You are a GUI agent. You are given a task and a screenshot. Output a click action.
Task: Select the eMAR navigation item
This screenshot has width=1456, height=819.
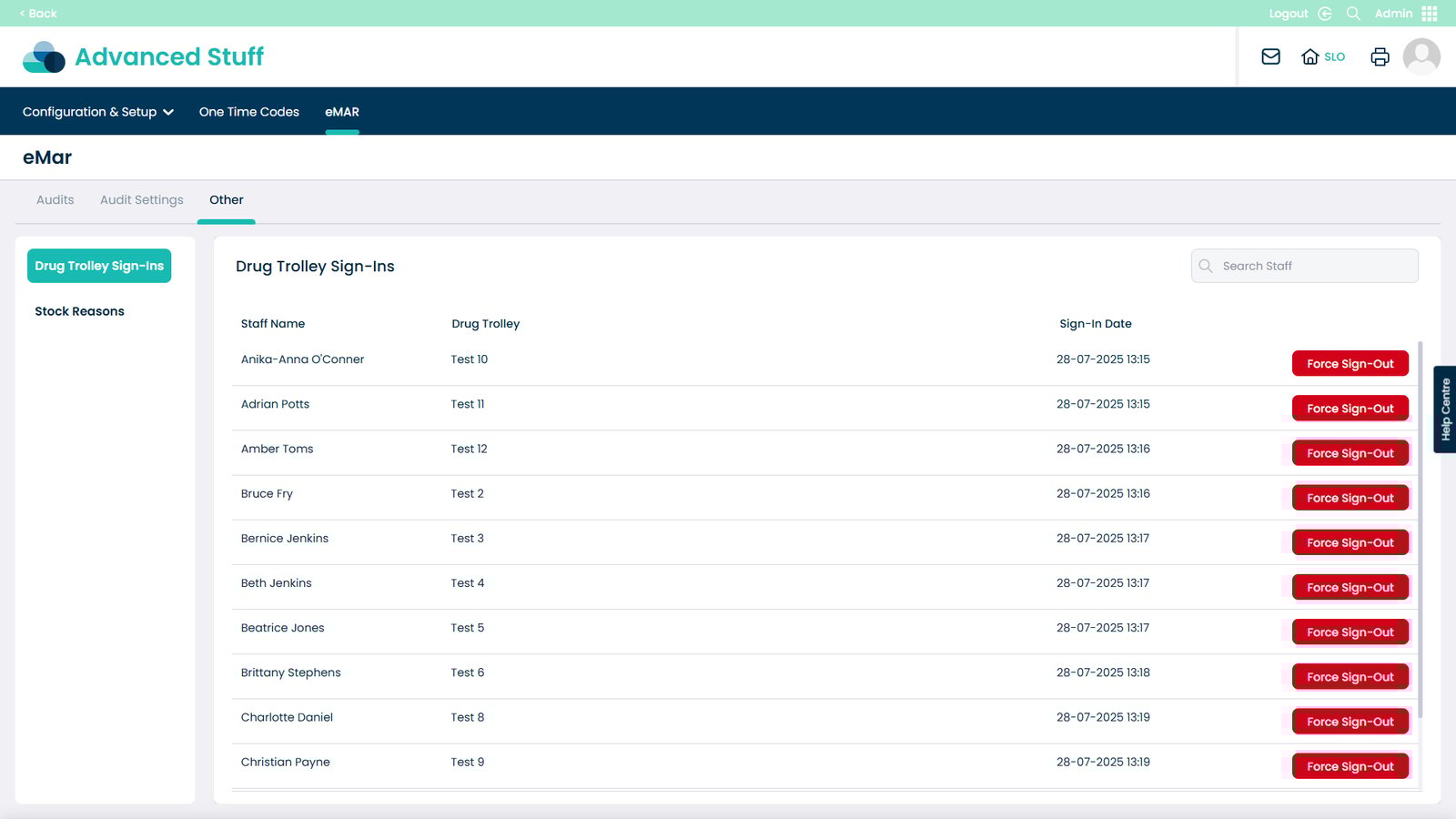click(x=342, y=112)
